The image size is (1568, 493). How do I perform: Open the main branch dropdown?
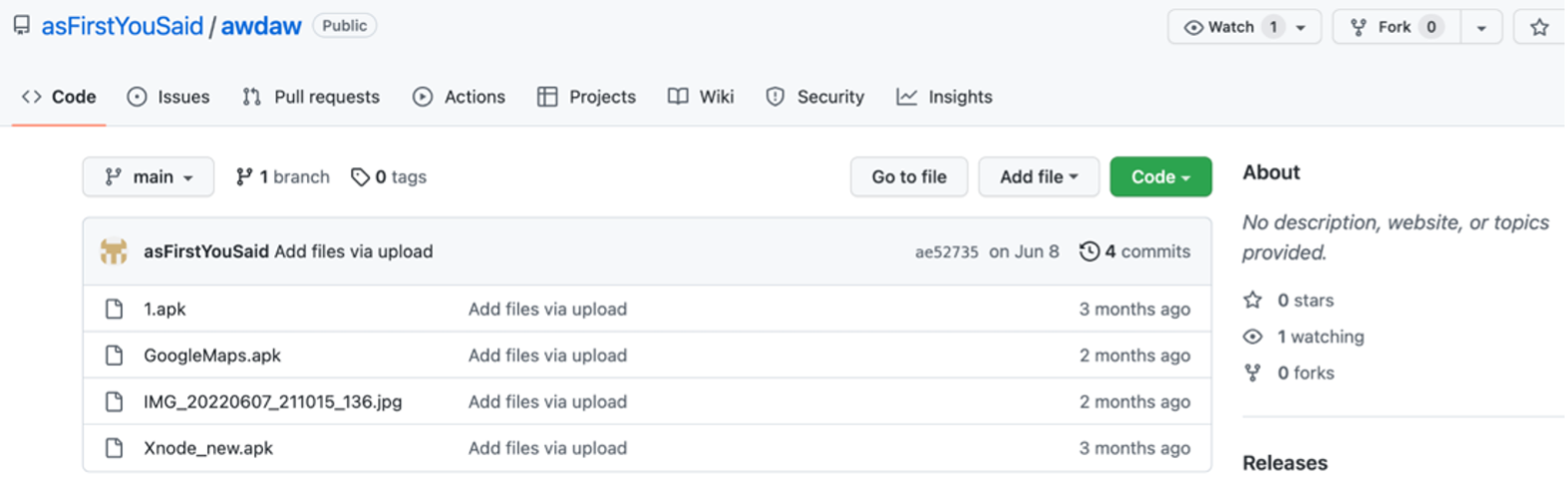[148, 177]
